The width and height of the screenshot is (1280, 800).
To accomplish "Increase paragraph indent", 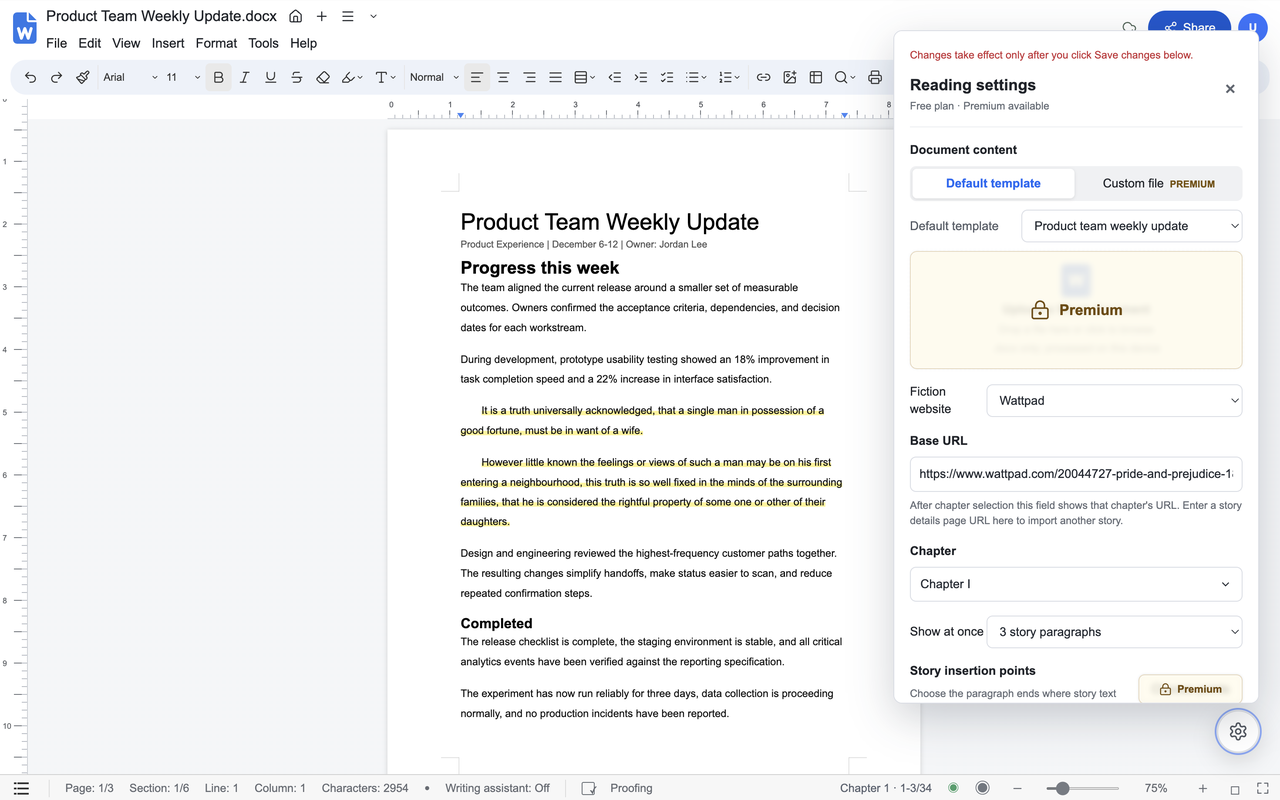I will coord(640,77).
